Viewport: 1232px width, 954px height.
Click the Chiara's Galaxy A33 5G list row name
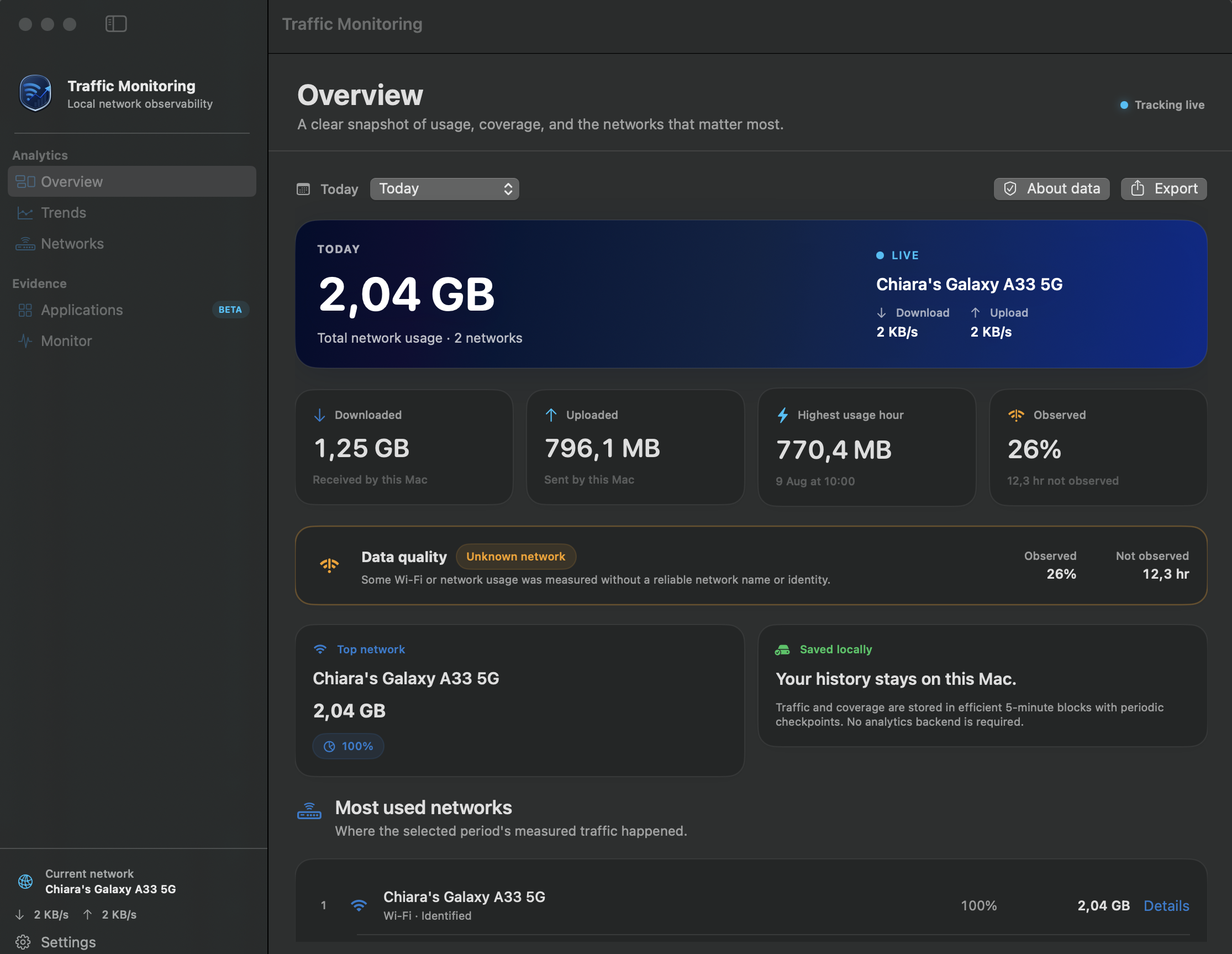464,897
